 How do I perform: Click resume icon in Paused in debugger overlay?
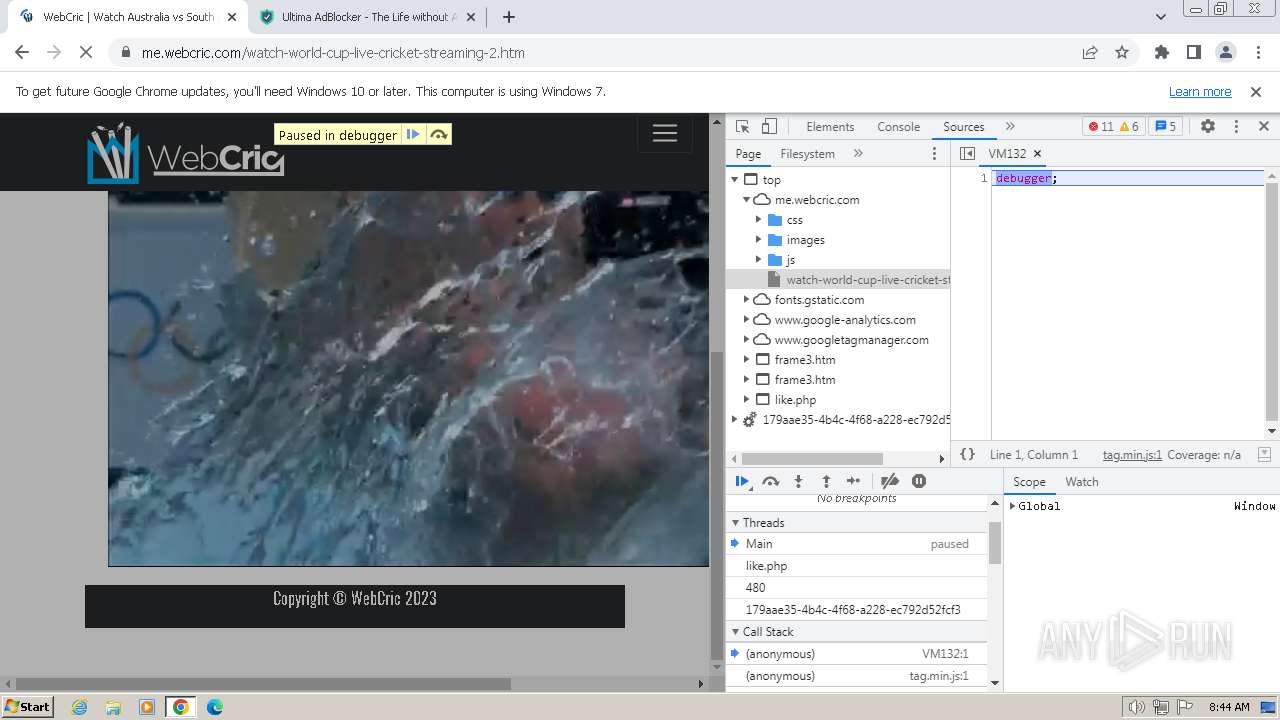413,135
